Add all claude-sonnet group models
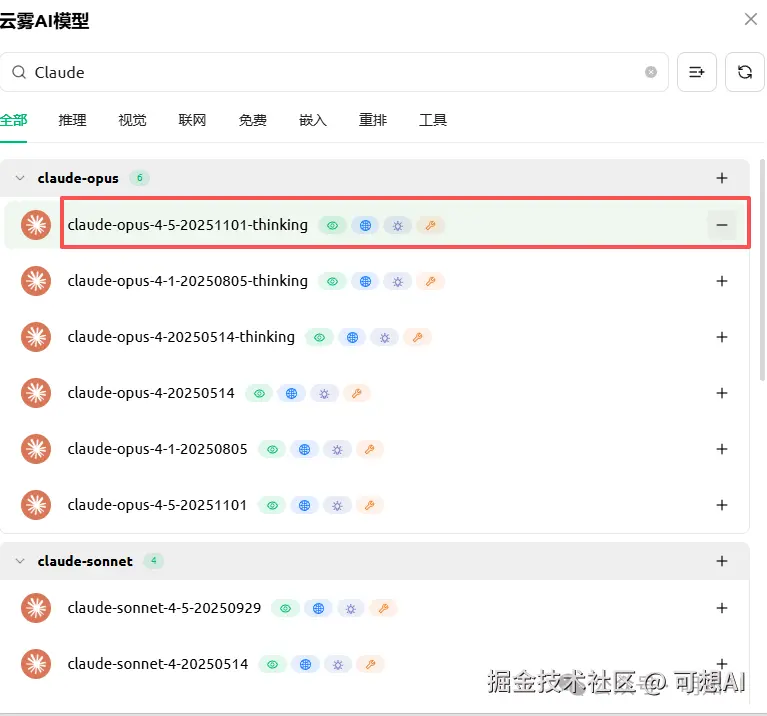767x716 pixels. pyautogui.click(x=722, y=561)
